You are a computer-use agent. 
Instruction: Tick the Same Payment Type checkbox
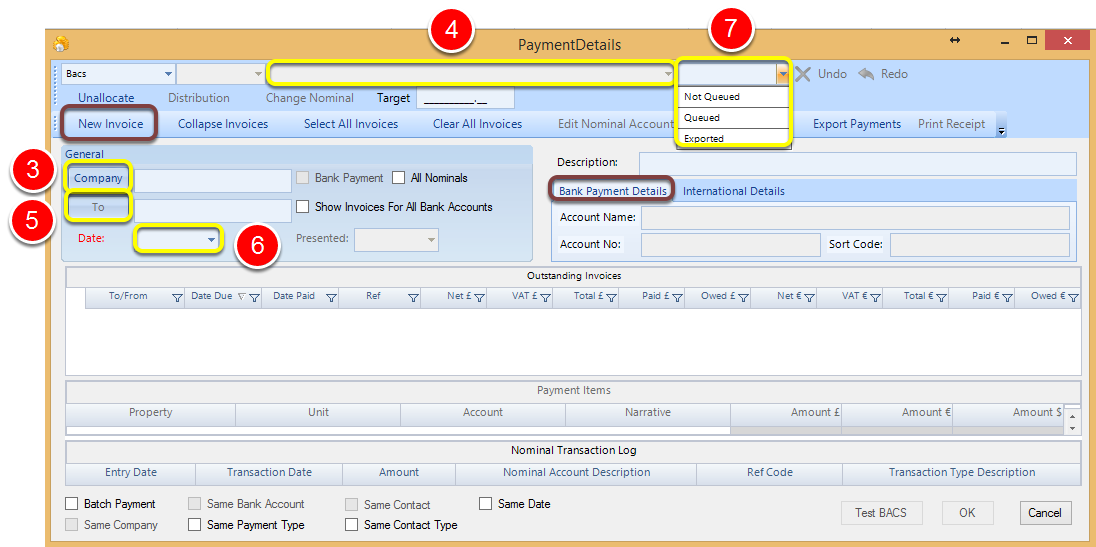coord(194,525)
